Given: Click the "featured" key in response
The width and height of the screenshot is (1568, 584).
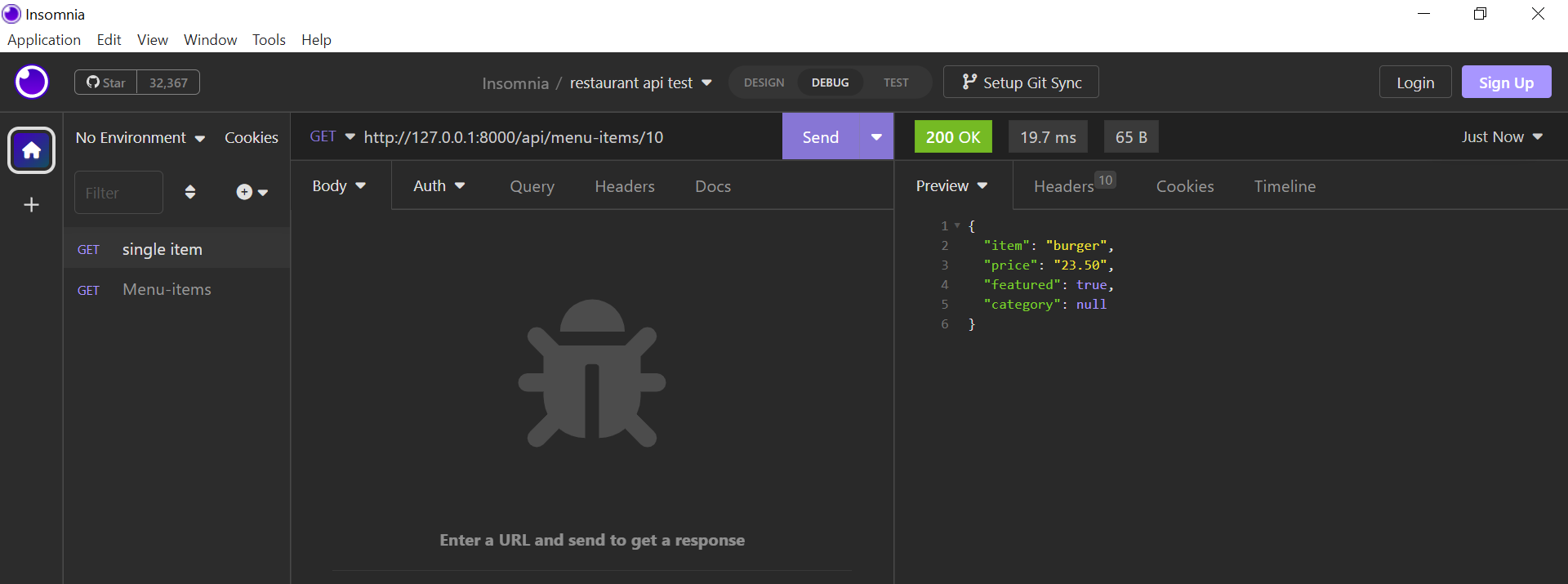Looking at the screenshot, I should click(1022, 284).
